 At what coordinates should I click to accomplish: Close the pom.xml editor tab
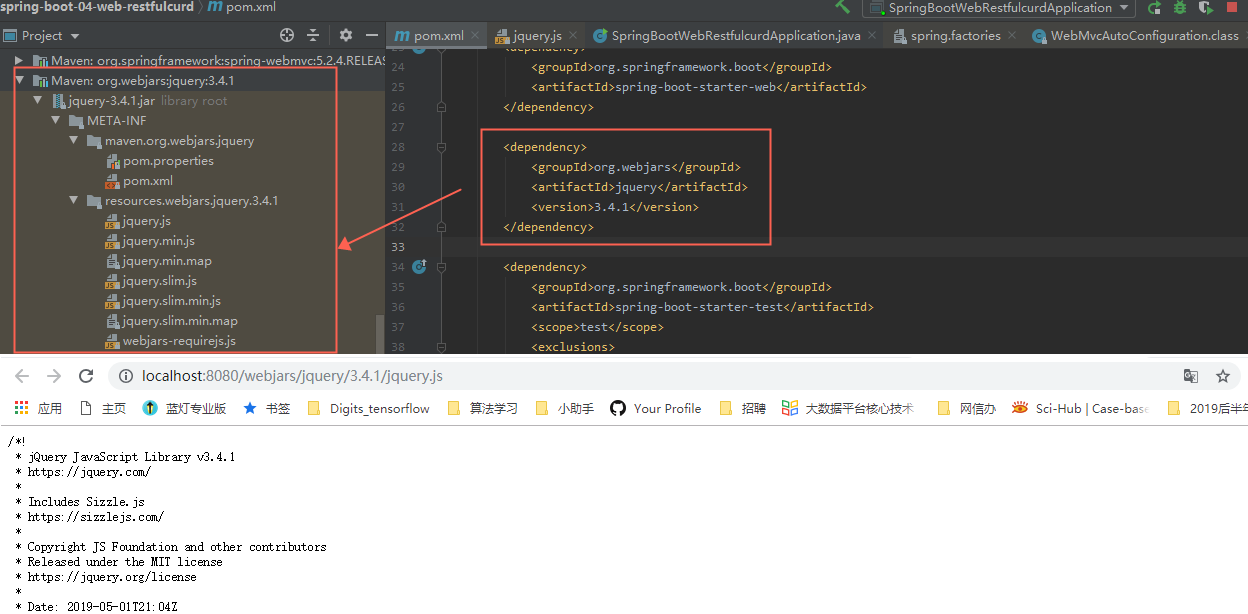[474, 35]
